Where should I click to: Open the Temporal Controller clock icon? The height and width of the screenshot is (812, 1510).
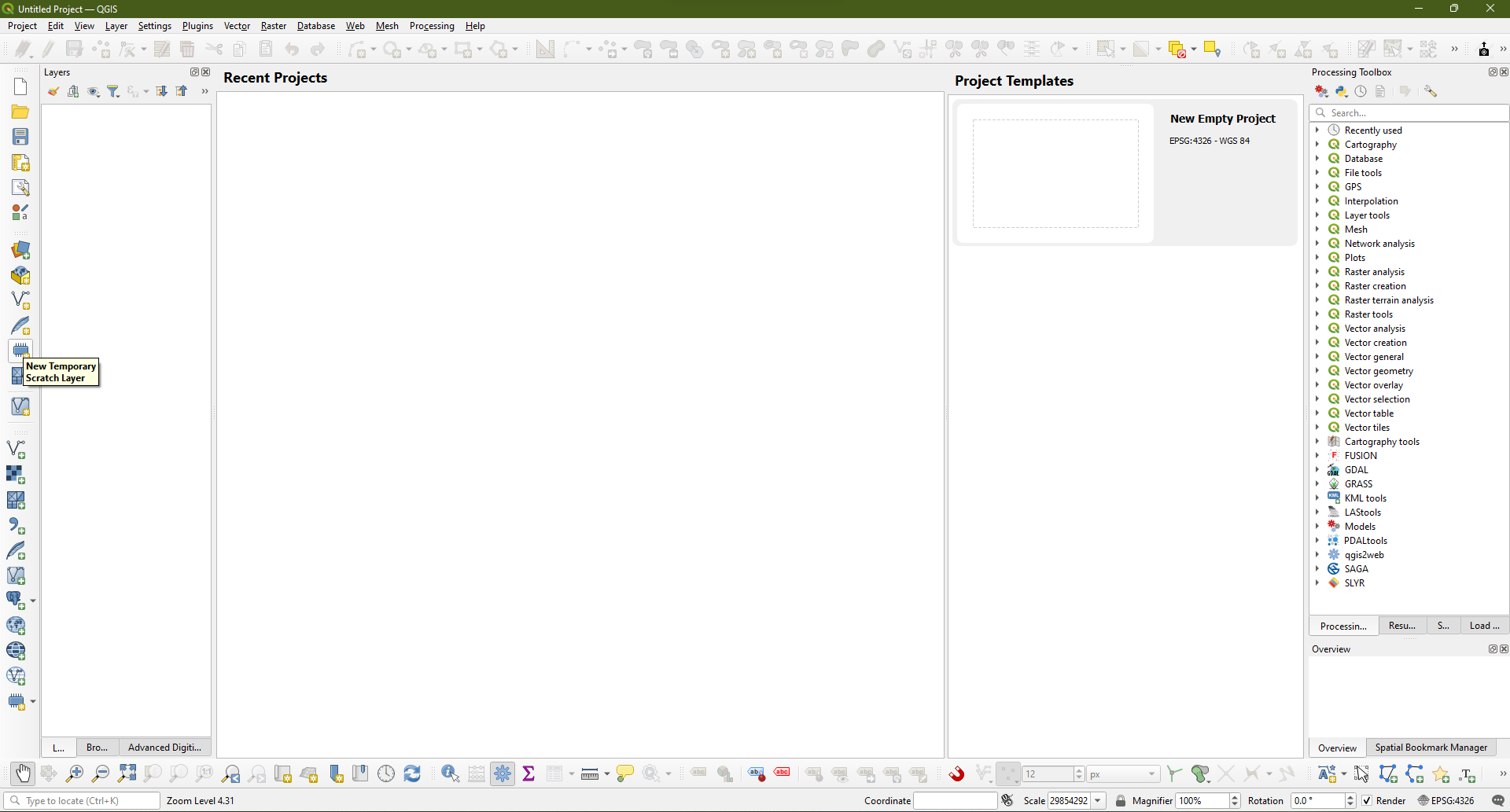pyautogui.click(x=386, y=773)
